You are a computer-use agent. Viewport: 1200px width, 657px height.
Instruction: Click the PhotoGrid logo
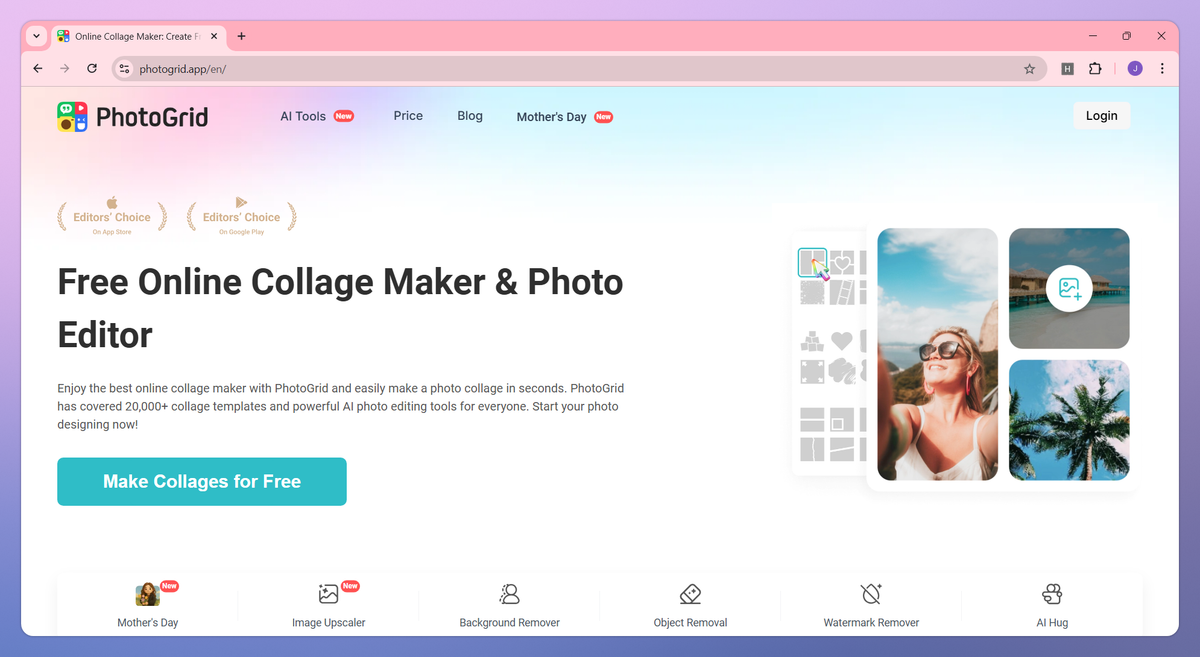point(132,116)
